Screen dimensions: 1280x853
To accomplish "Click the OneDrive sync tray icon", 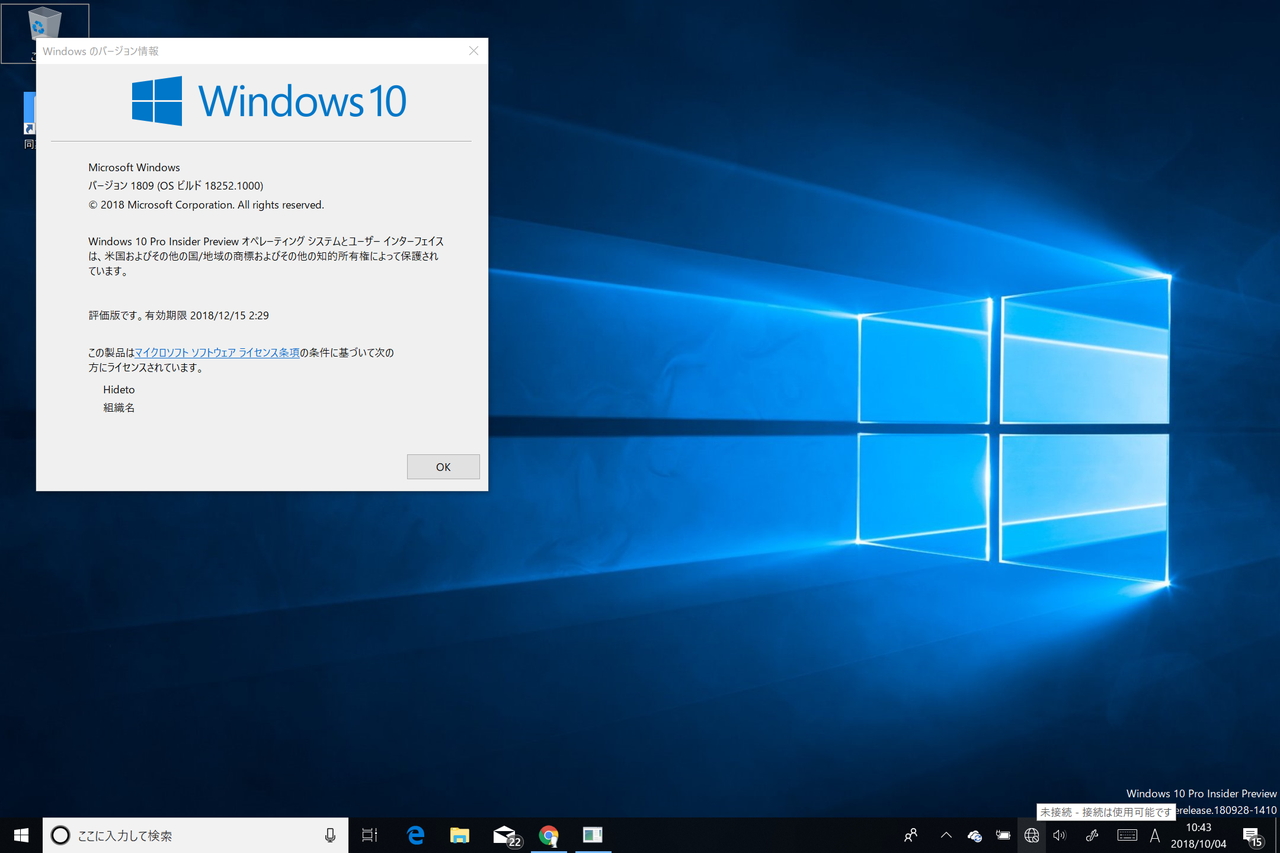I will tap(975, 835).
